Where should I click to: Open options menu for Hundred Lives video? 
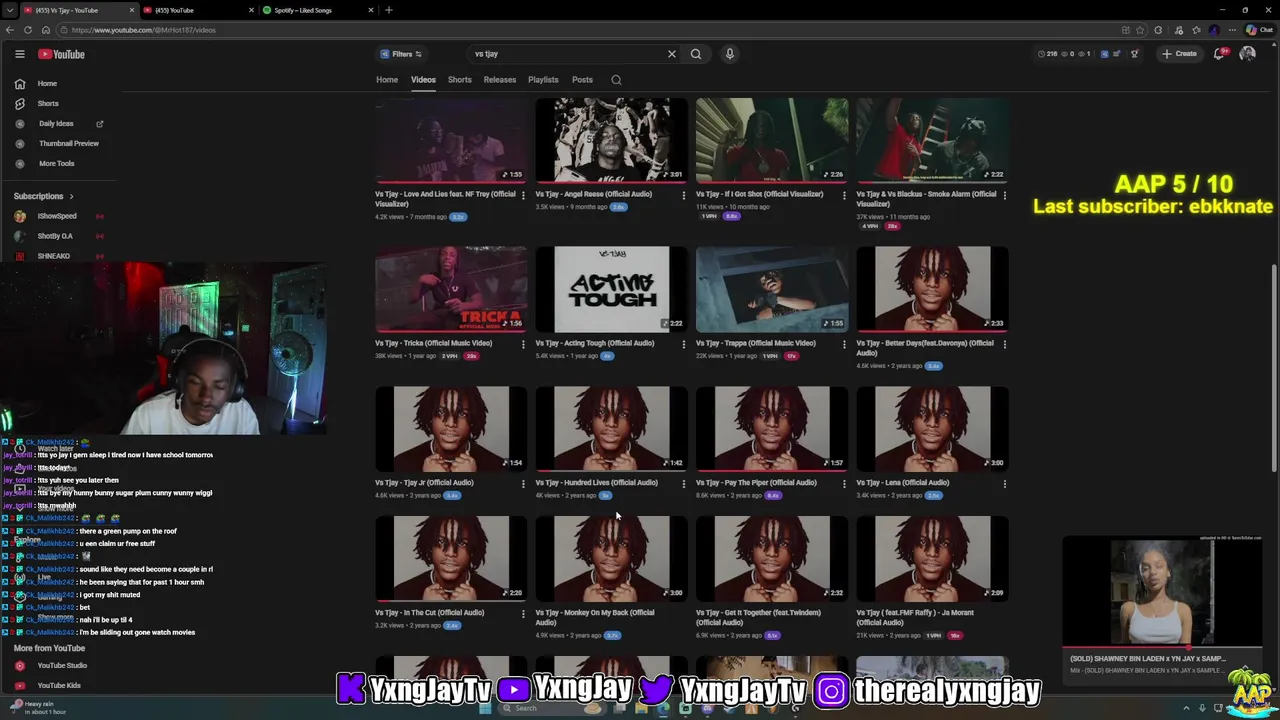click(684, 484)
